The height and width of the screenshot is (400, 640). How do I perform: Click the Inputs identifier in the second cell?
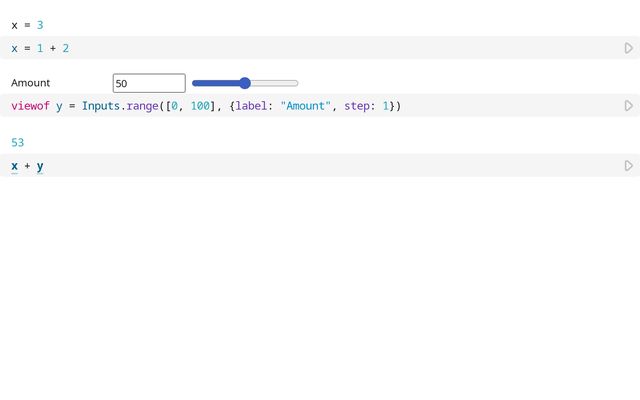click(100, 106)
